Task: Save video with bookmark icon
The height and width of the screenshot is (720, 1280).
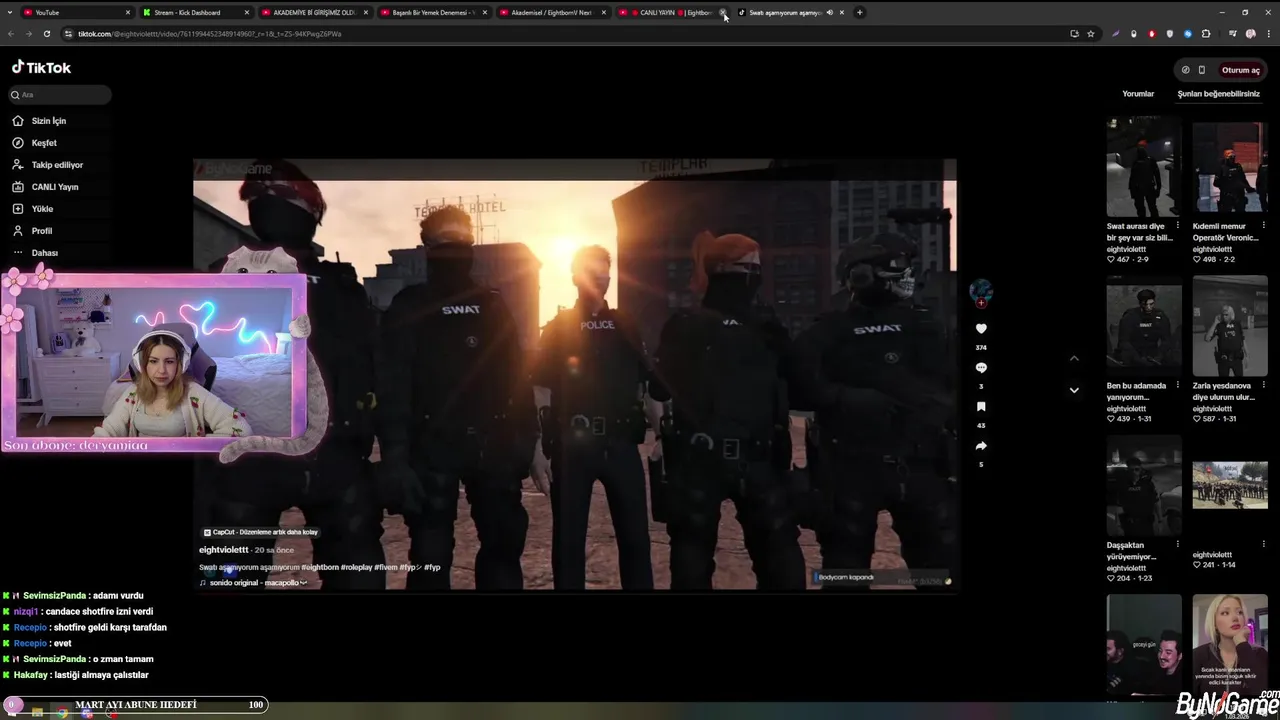Action: 981,407
